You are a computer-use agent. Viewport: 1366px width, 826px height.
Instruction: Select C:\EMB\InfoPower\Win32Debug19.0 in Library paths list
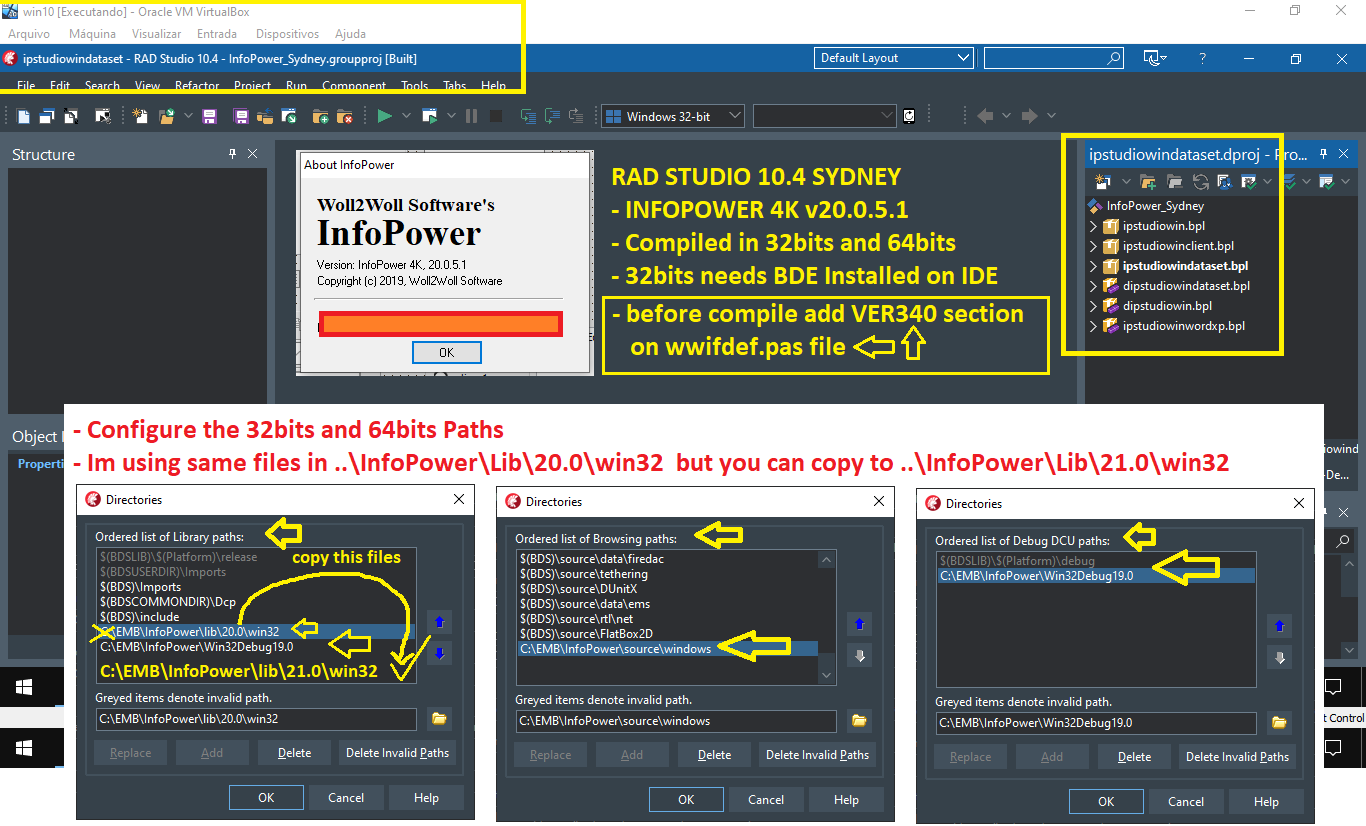197,647
